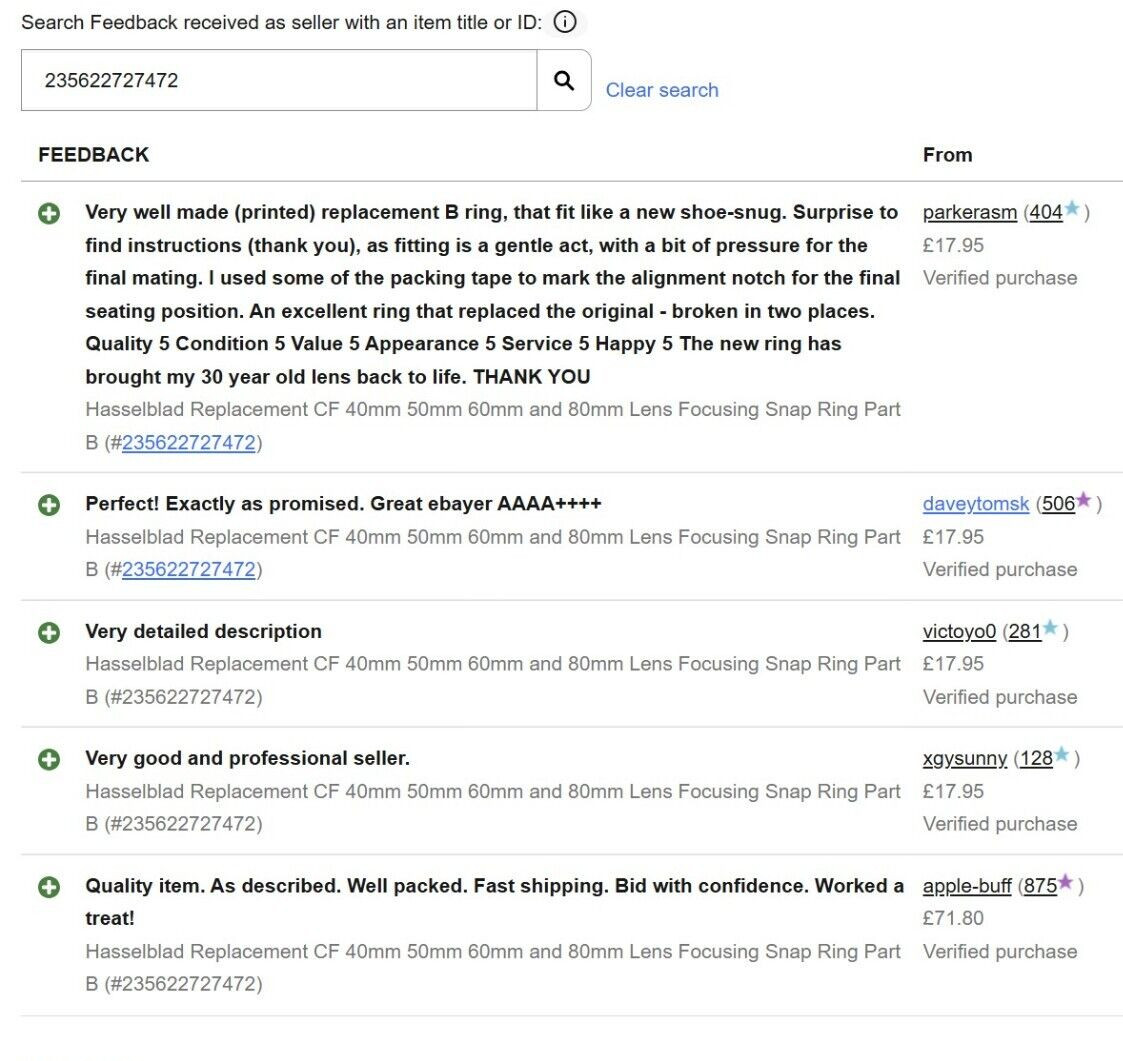
Task: Open xgysunny's profile link
Action: click(x=964, y=758)
